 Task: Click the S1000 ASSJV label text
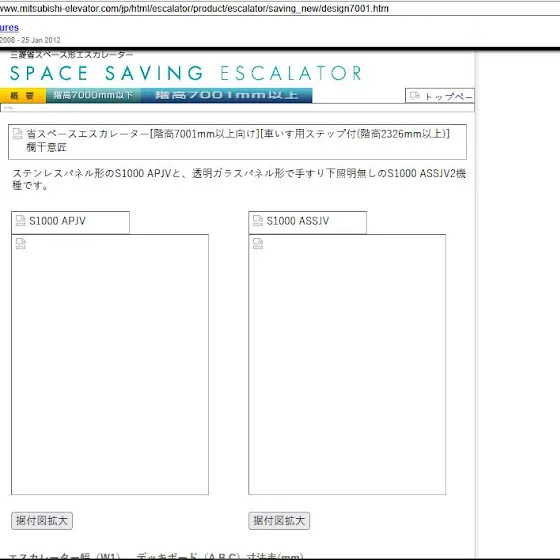click(298, 221)
